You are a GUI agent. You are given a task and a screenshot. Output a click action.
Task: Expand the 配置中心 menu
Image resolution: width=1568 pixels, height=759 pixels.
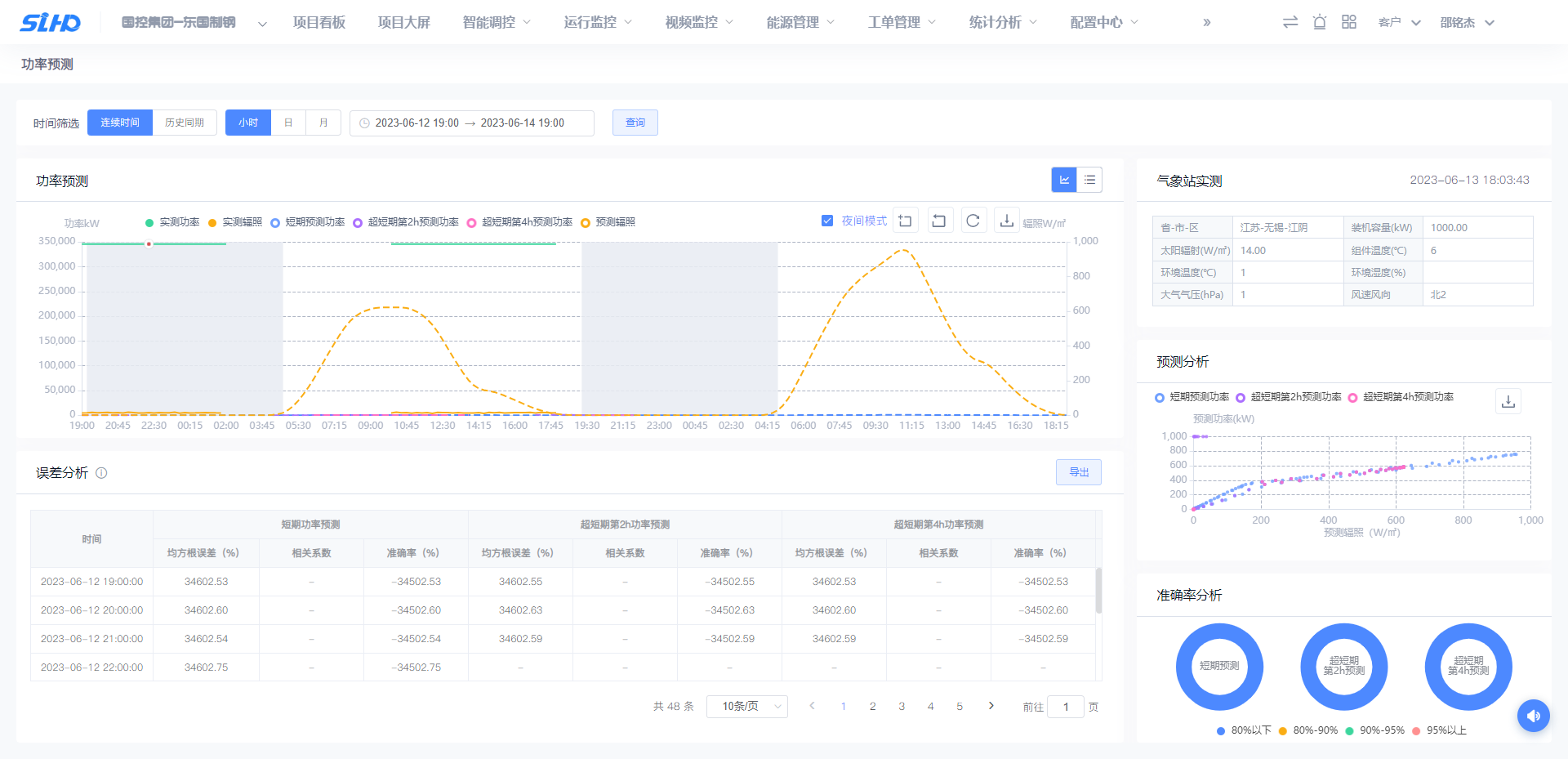(1104, 23)
